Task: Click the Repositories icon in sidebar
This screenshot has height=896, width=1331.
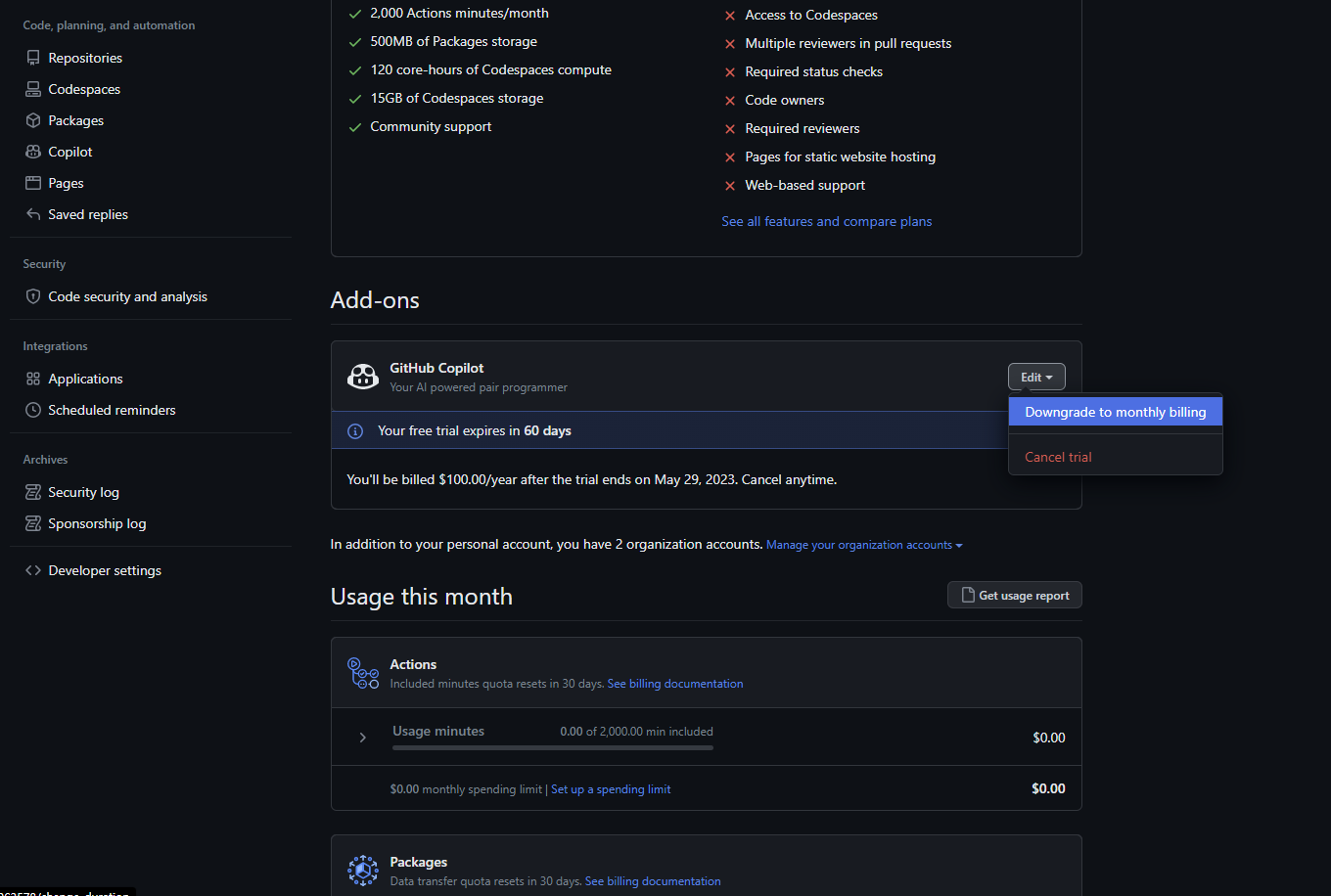Action: pyautogui.click(x=33, y=58)
